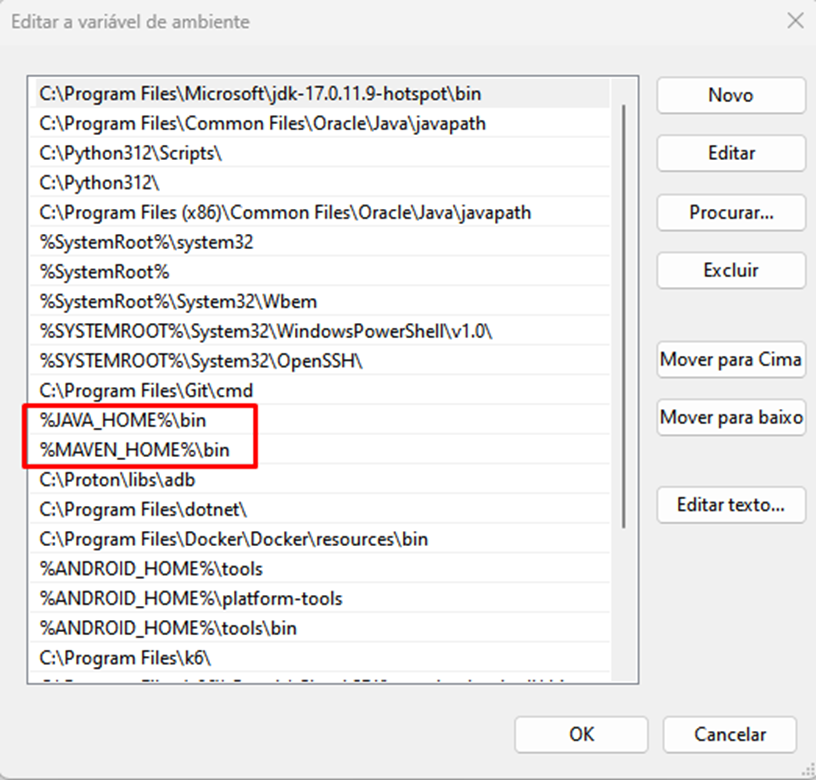The height and width of the screenshot is (780, 816).
Task: Click the Editar button
Action: point(731,154)
